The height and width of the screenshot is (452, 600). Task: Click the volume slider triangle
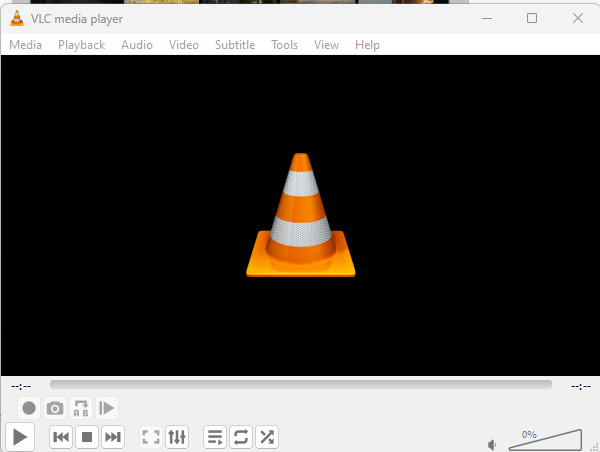tap(545, 441)
